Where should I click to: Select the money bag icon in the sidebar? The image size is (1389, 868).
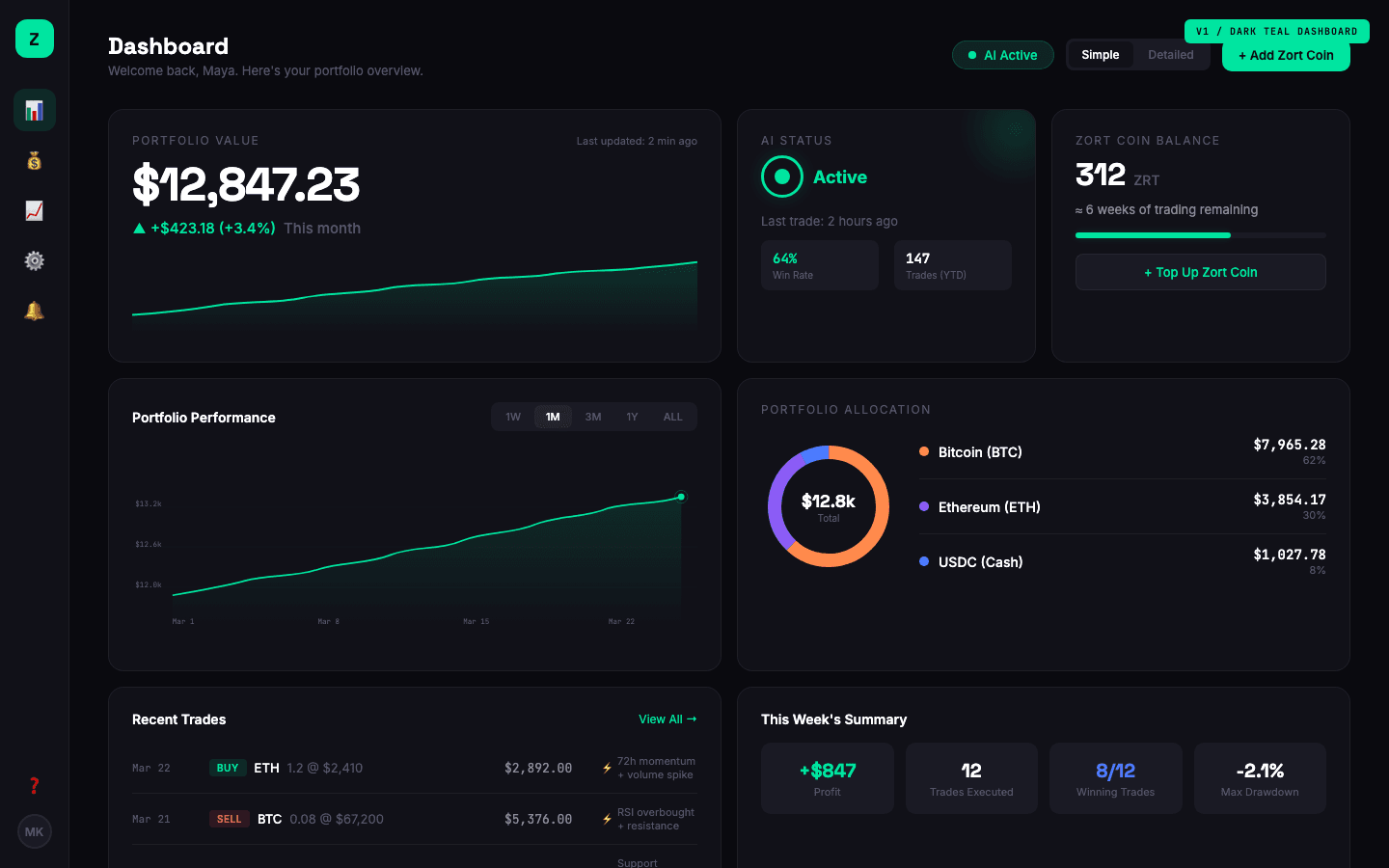coord(34,160)
